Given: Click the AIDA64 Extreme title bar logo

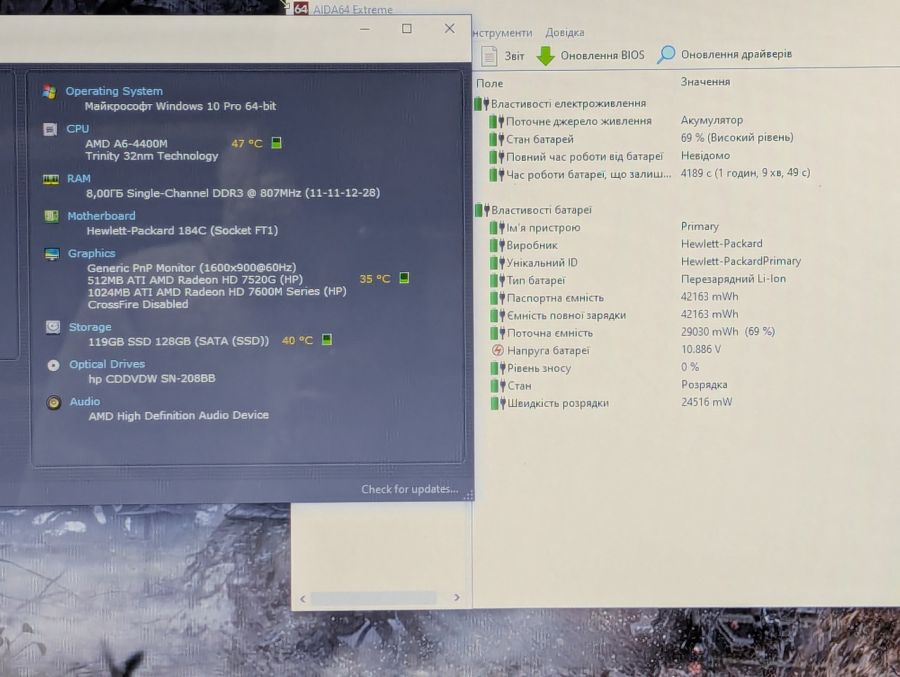Looking at the screenshot, I should click(301, 9).
